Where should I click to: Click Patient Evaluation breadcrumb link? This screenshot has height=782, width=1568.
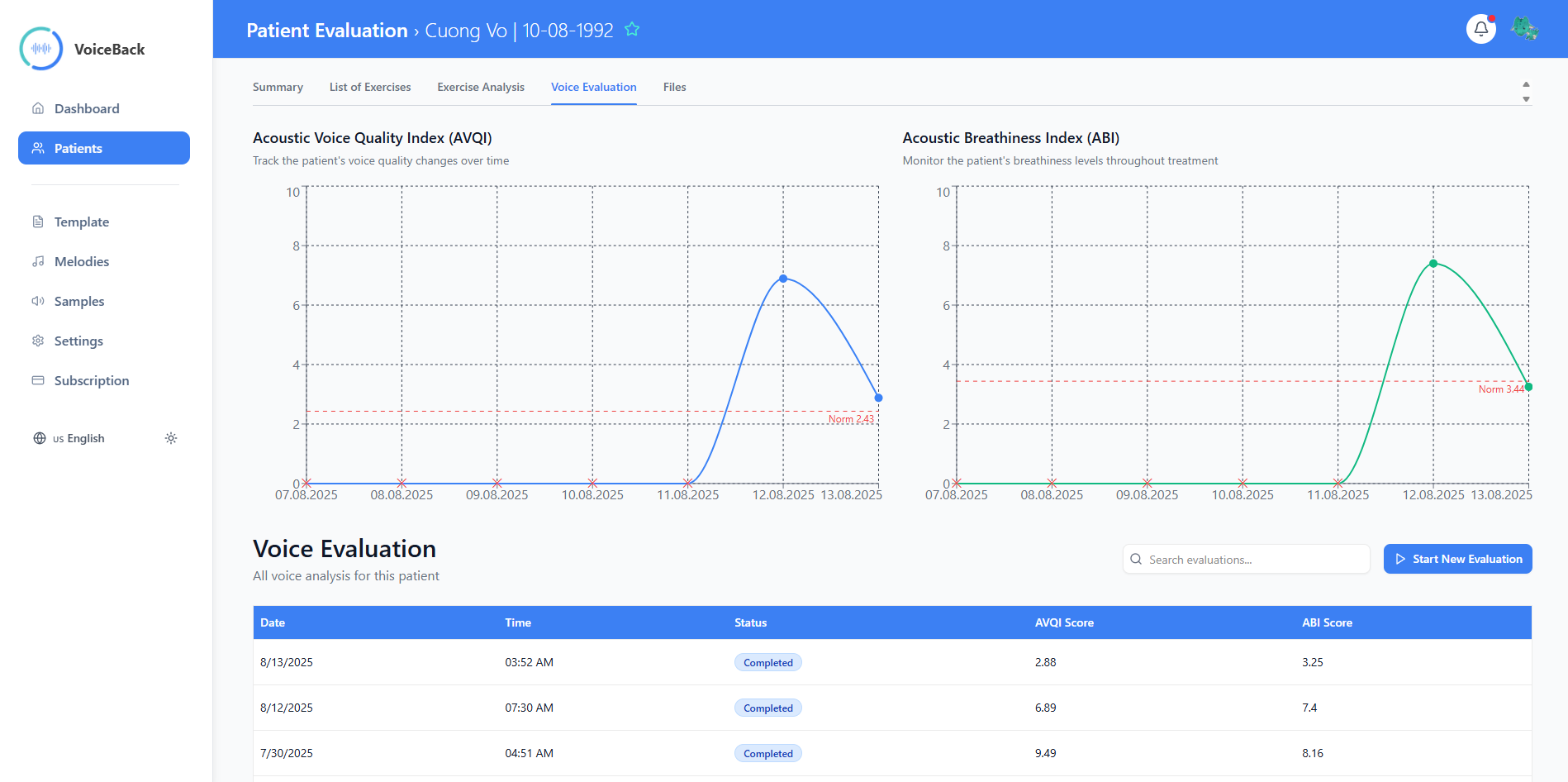tap(327, 31)
